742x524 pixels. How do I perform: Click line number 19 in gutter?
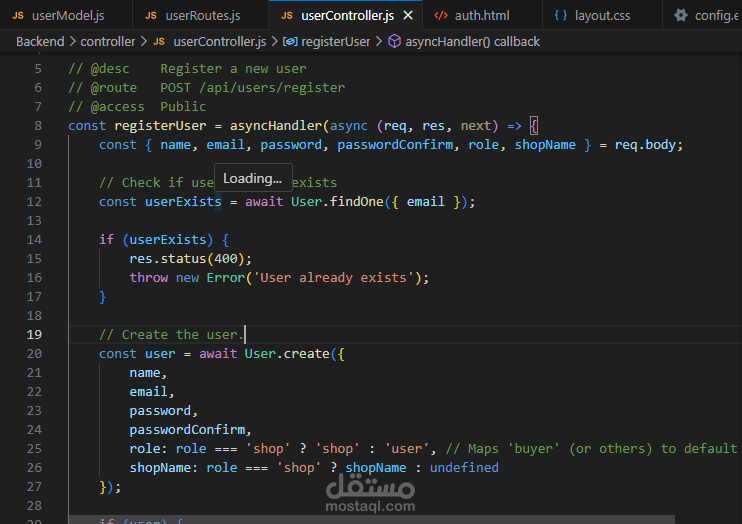pyautogui.click(x=34, y=335)
